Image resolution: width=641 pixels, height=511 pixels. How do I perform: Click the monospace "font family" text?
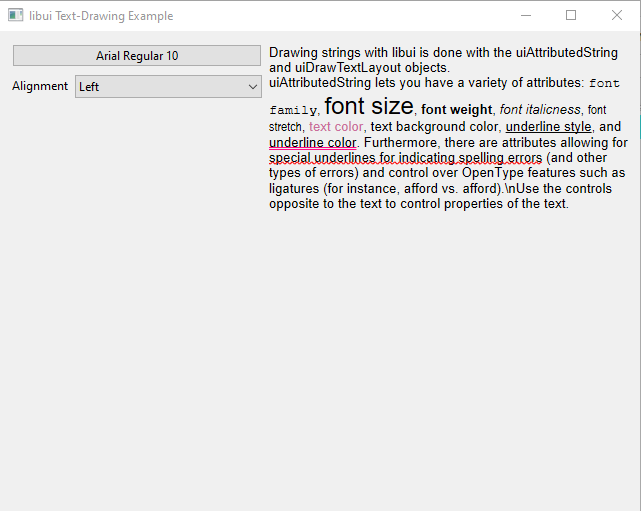click(x=292, y=110)
